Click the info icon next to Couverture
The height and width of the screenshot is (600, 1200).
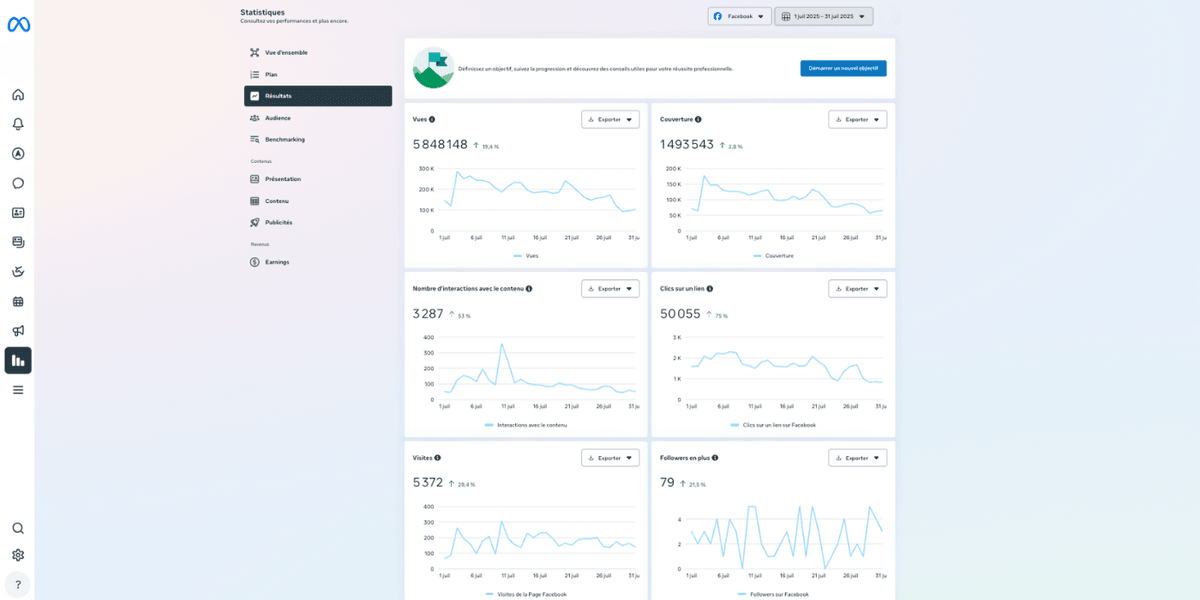[698, 119]
